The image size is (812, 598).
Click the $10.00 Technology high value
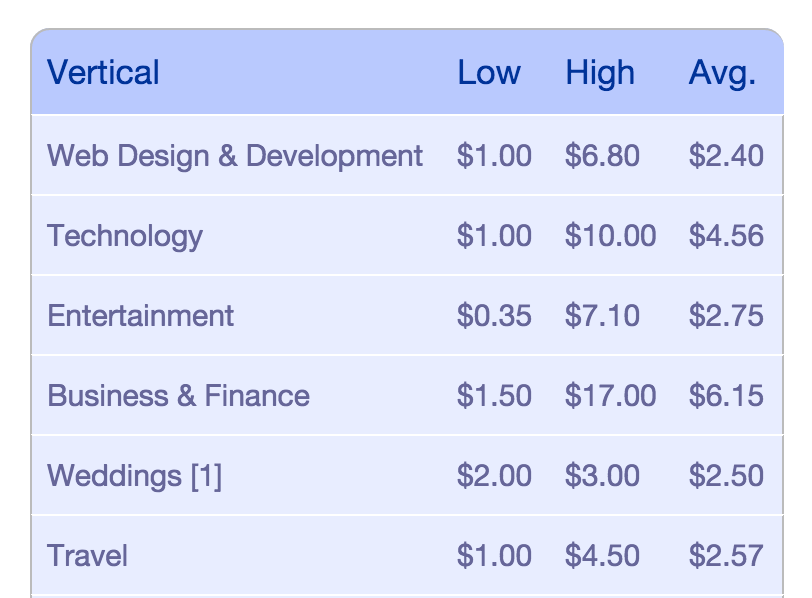610,236
